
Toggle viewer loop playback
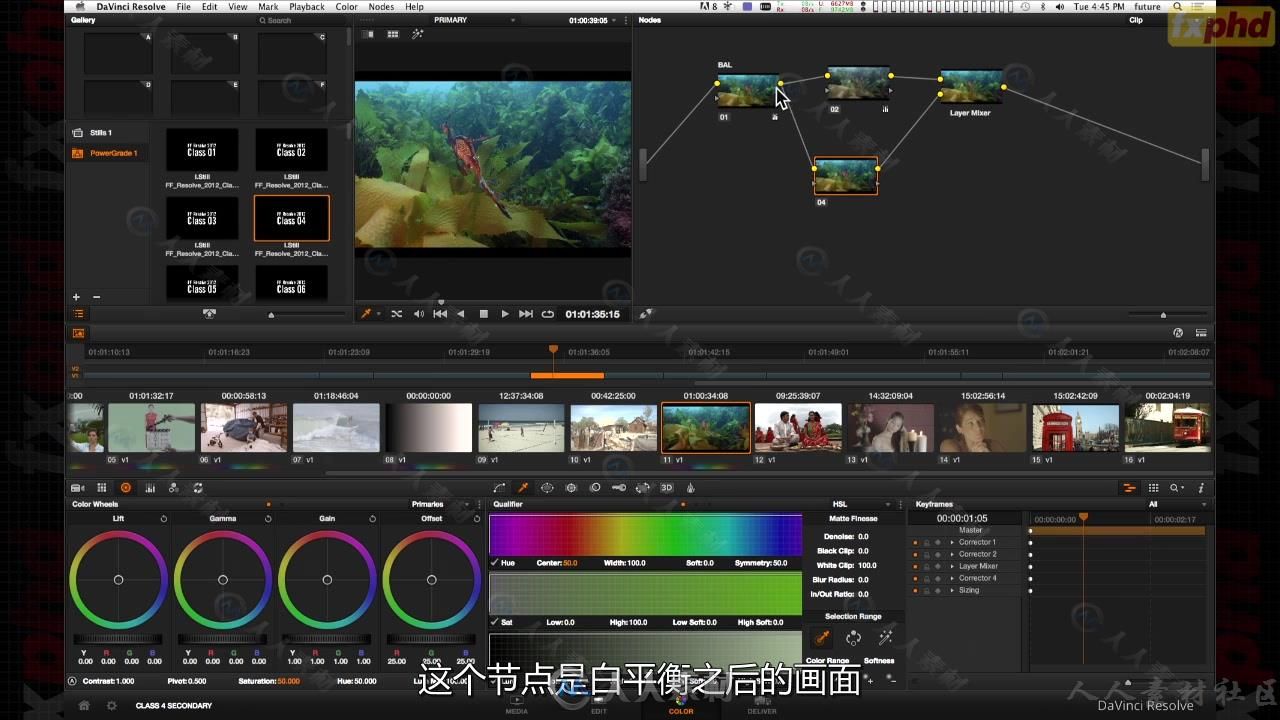click(x=547, y=314)
